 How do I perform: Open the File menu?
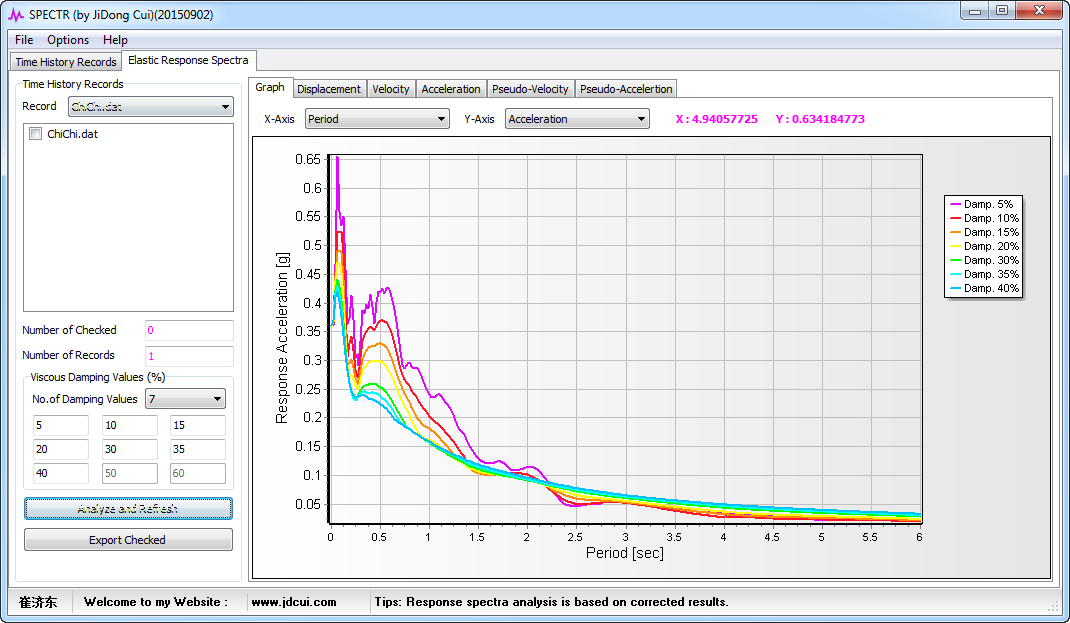click(x=24, y=40)
